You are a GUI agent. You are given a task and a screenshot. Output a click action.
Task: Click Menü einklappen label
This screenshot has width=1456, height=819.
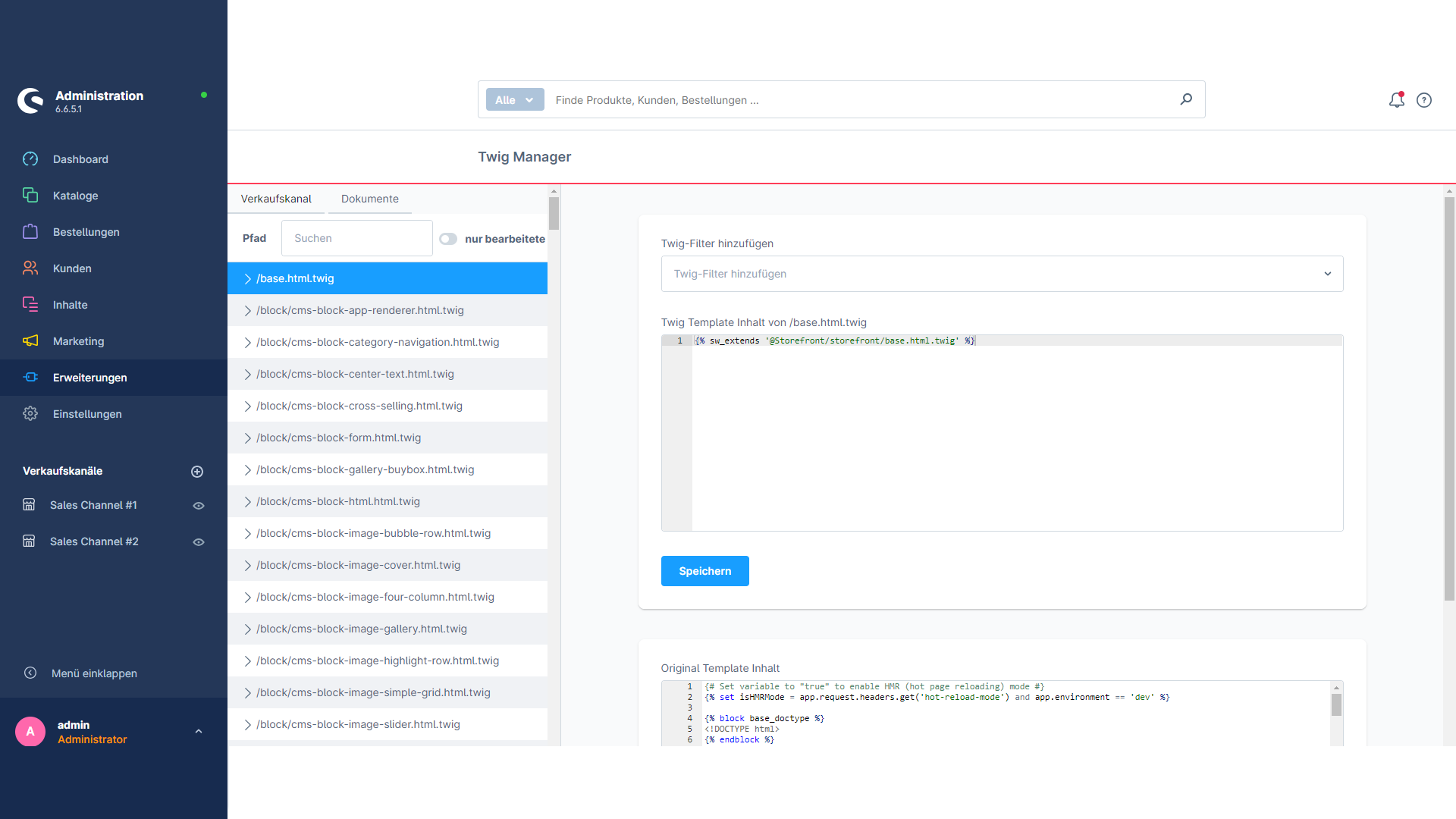point(94,673)
